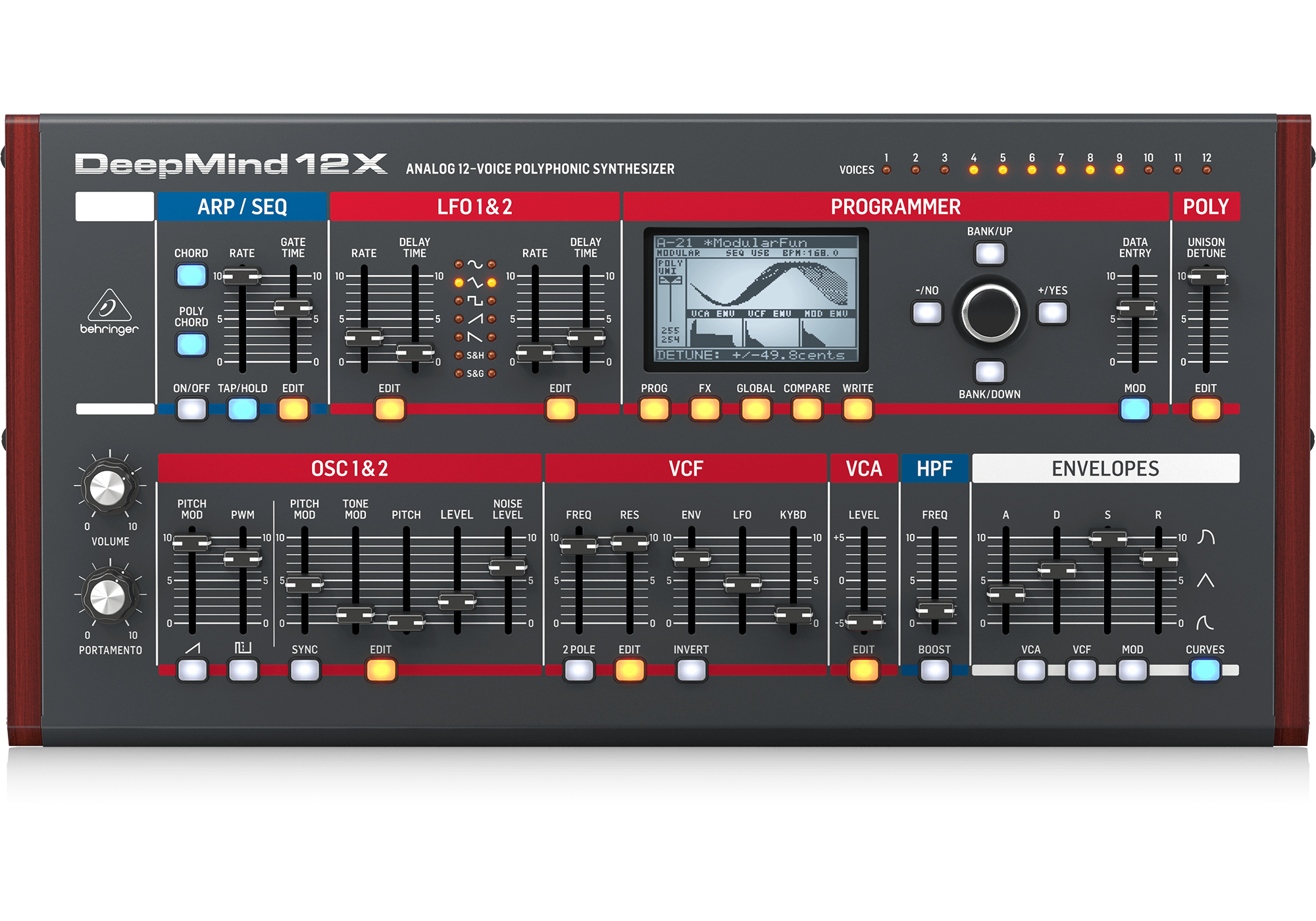Click the VCF EDIT button
The width and height of the screenshot is (1316, 921).
tap(630, 670)
